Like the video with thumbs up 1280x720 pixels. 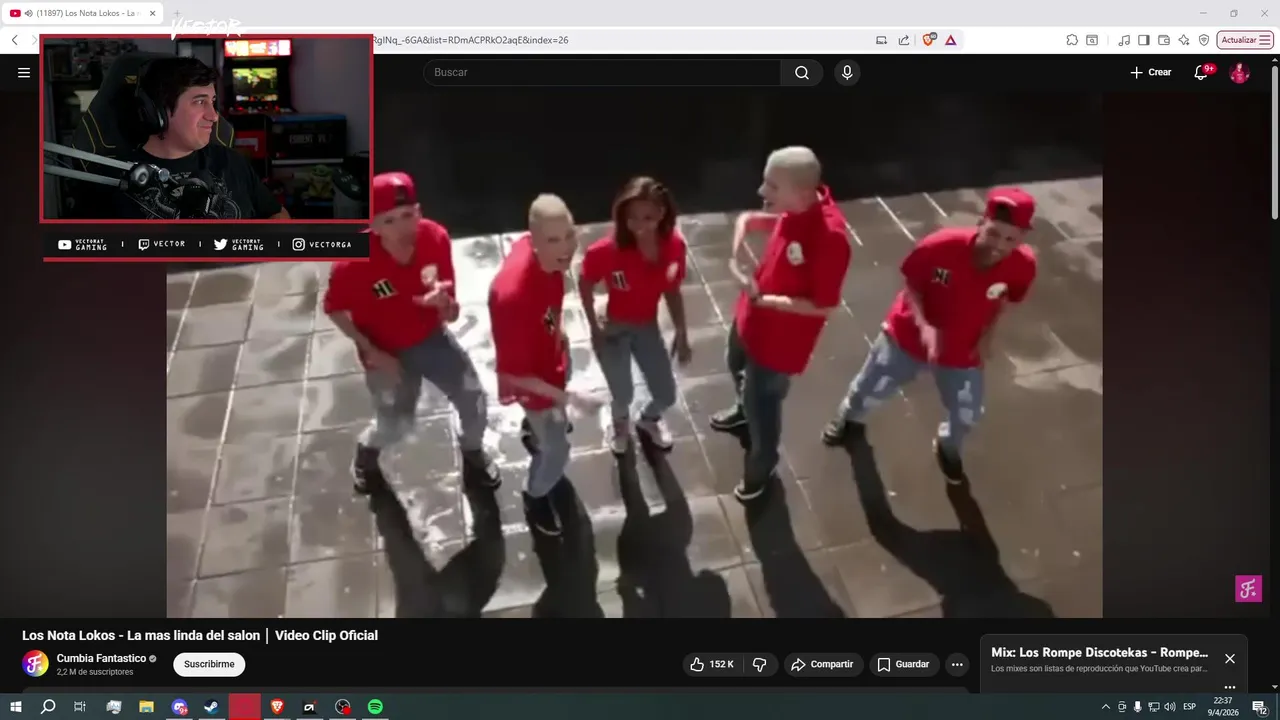(712, 664)
